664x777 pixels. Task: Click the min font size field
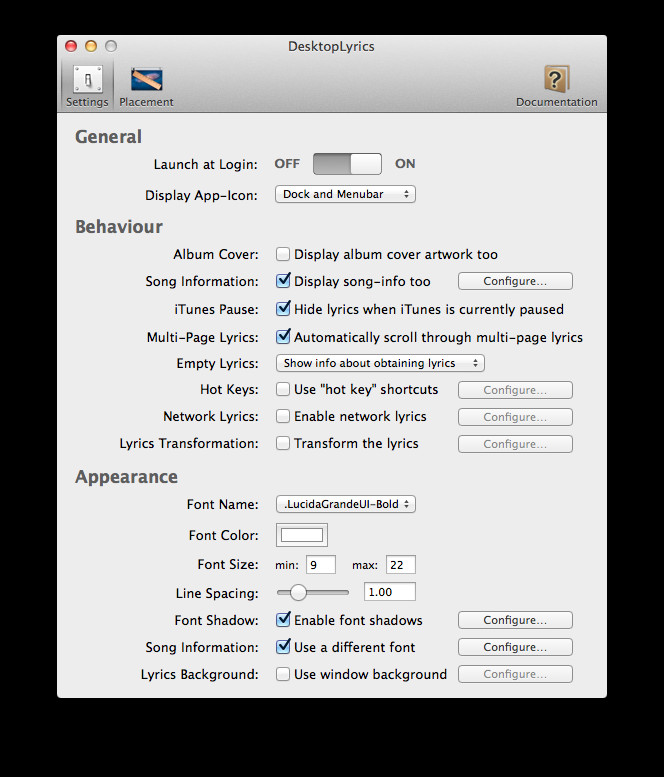click(x=321, y=565)
